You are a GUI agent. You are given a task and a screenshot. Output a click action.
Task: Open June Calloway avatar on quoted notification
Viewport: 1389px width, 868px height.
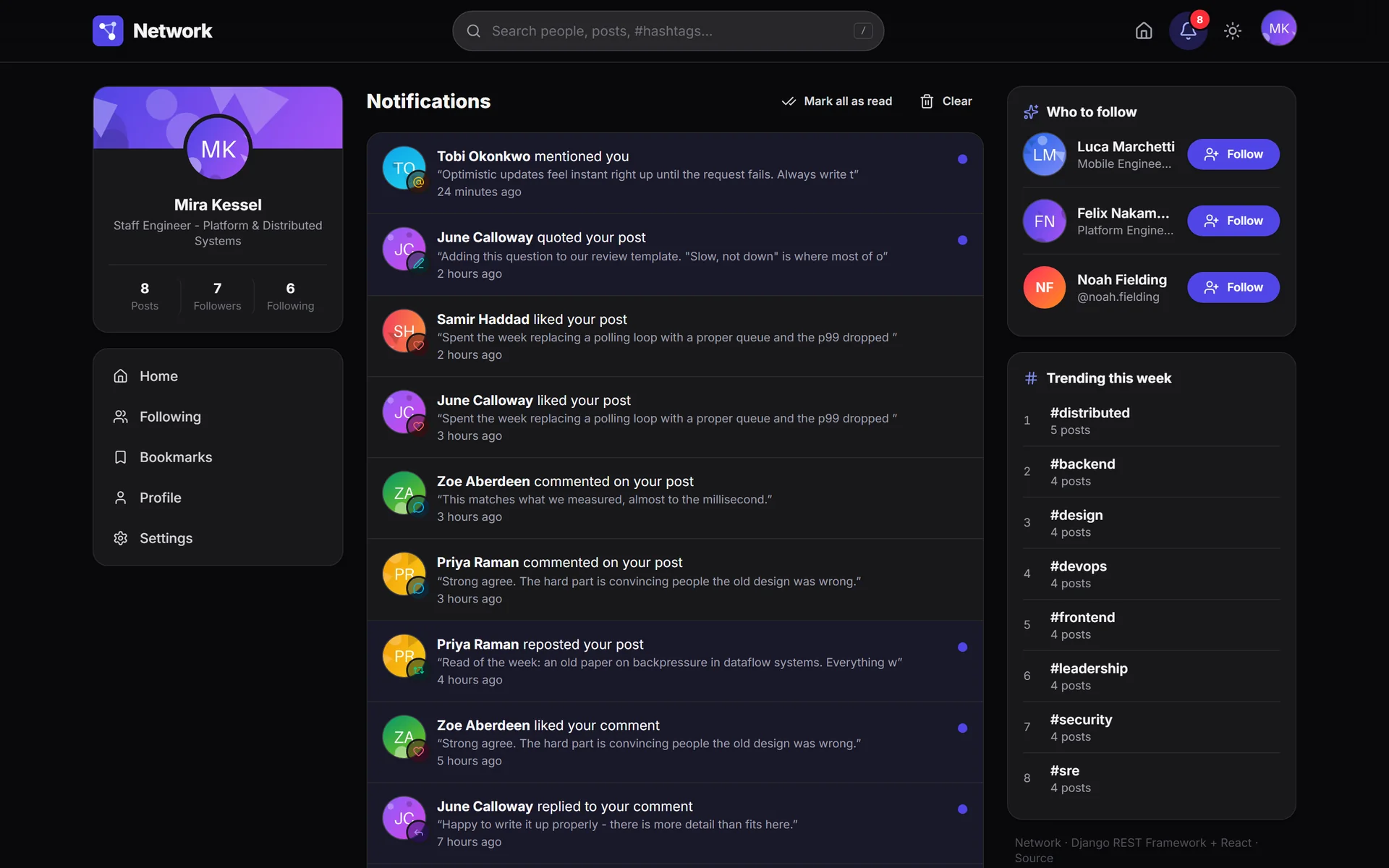404,249
